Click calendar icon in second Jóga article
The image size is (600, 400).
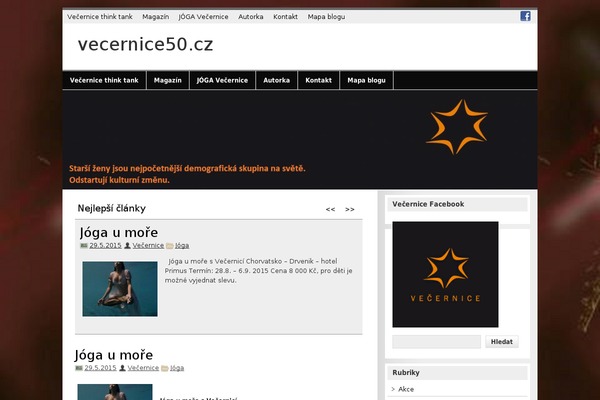pyautogui.click(x=79, y=368)
